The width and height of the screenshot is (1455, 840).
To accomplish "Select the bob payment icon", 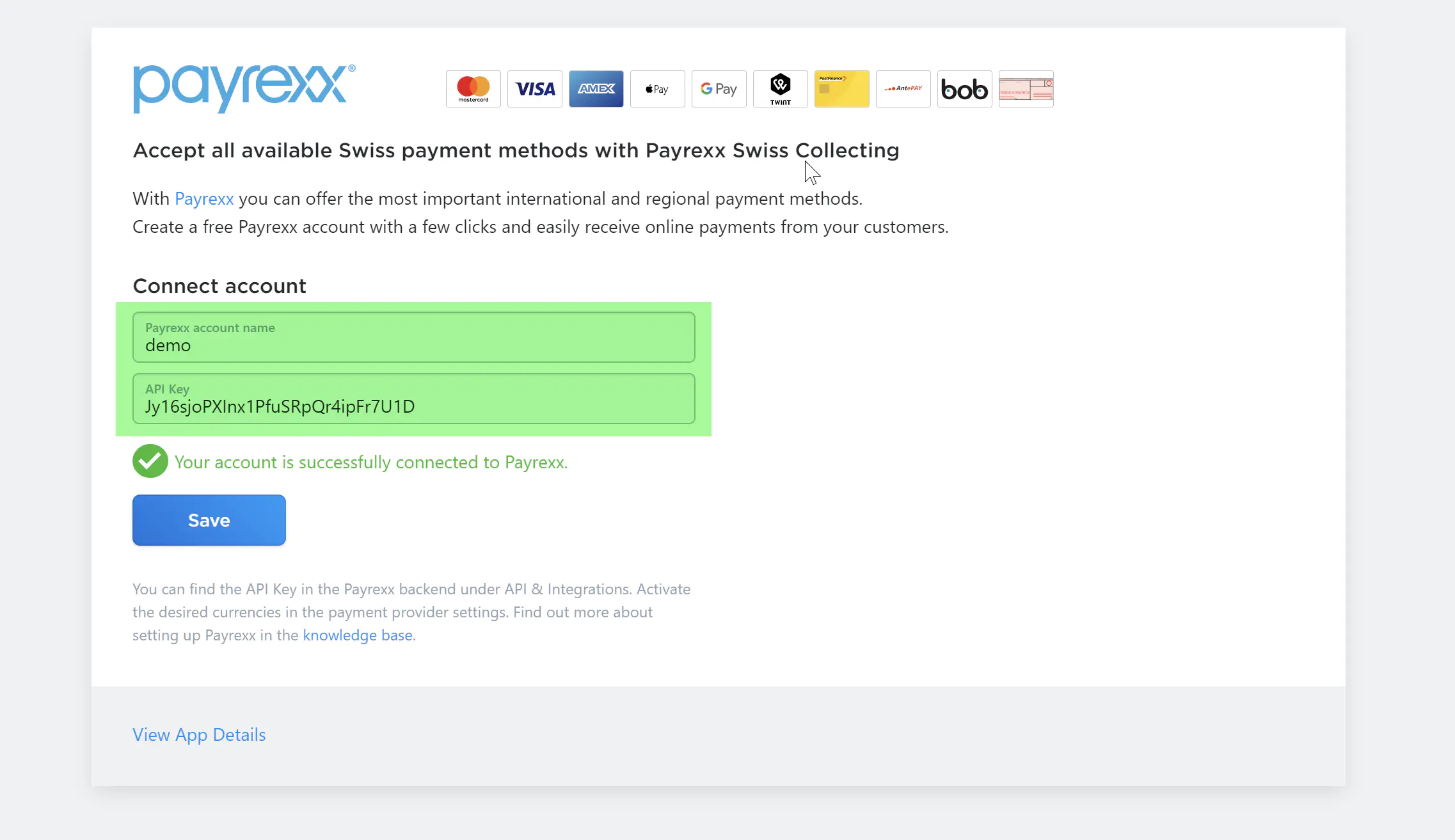I will click(x=965, y=89).
